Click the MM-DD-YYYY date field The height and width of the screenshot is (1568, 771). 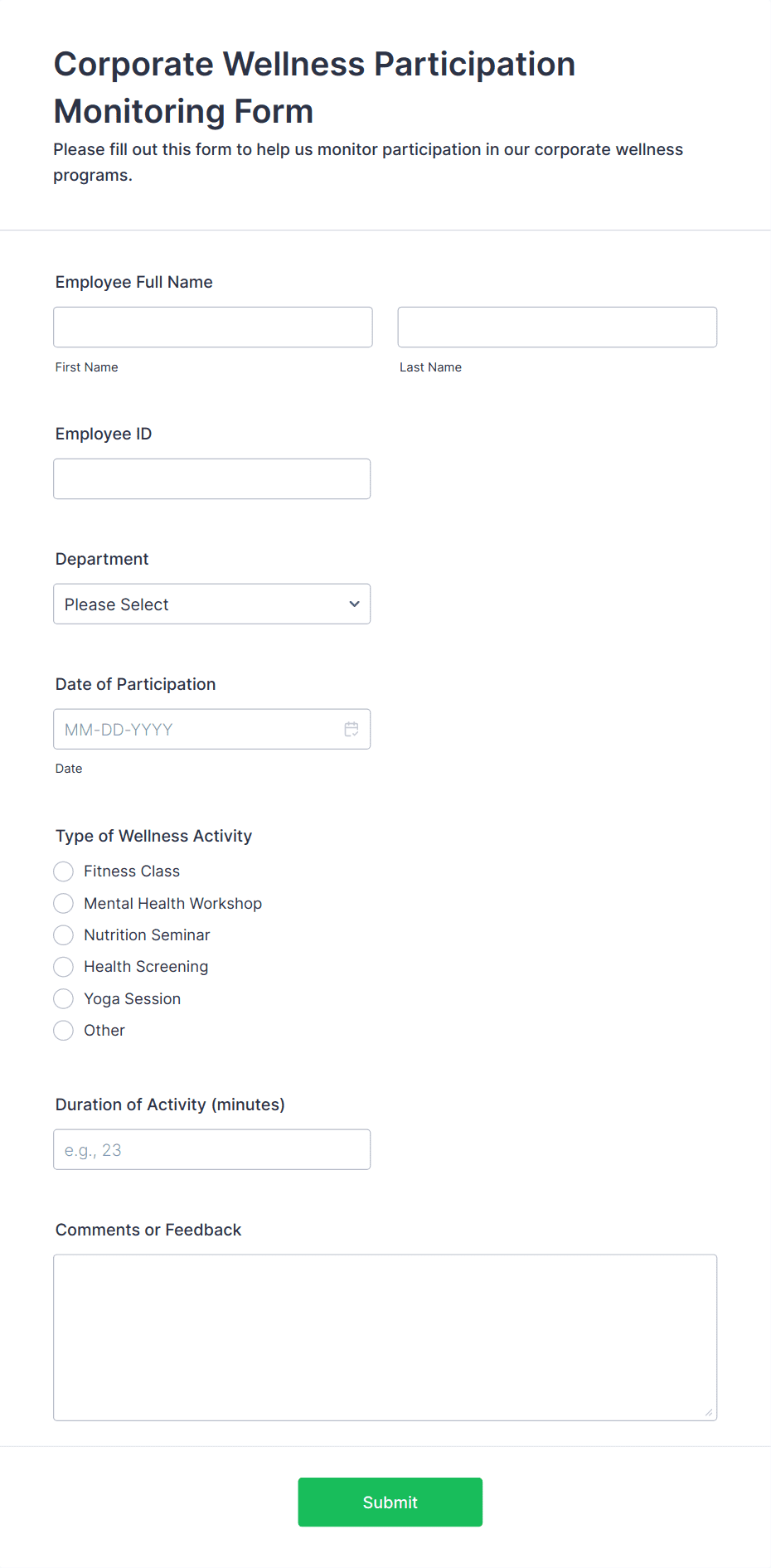(x=211, y=729)
